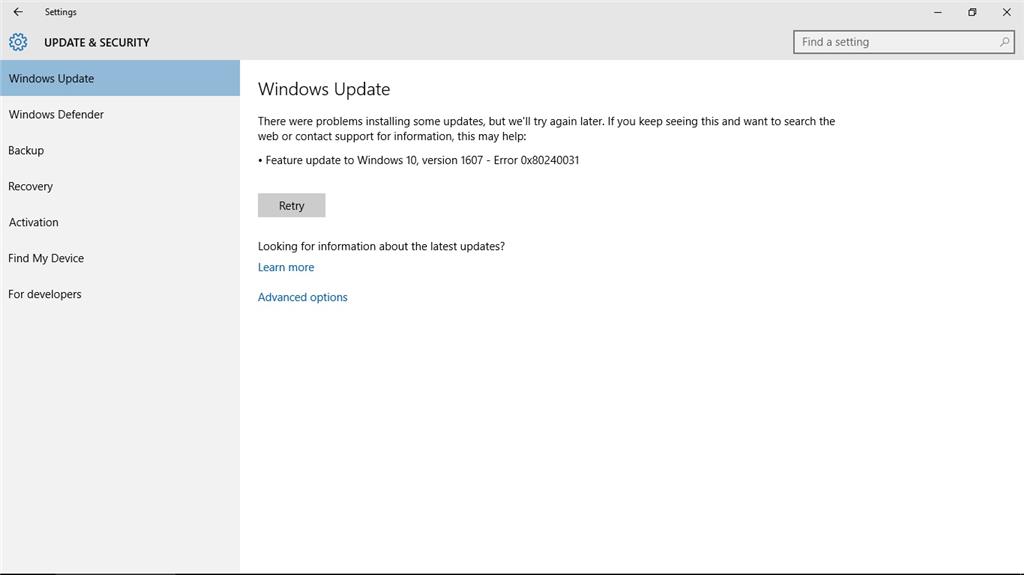Viewport: 1024px width, 575px height.
Task: Minimize the Settings window
Action: click(x=938, y=12)
